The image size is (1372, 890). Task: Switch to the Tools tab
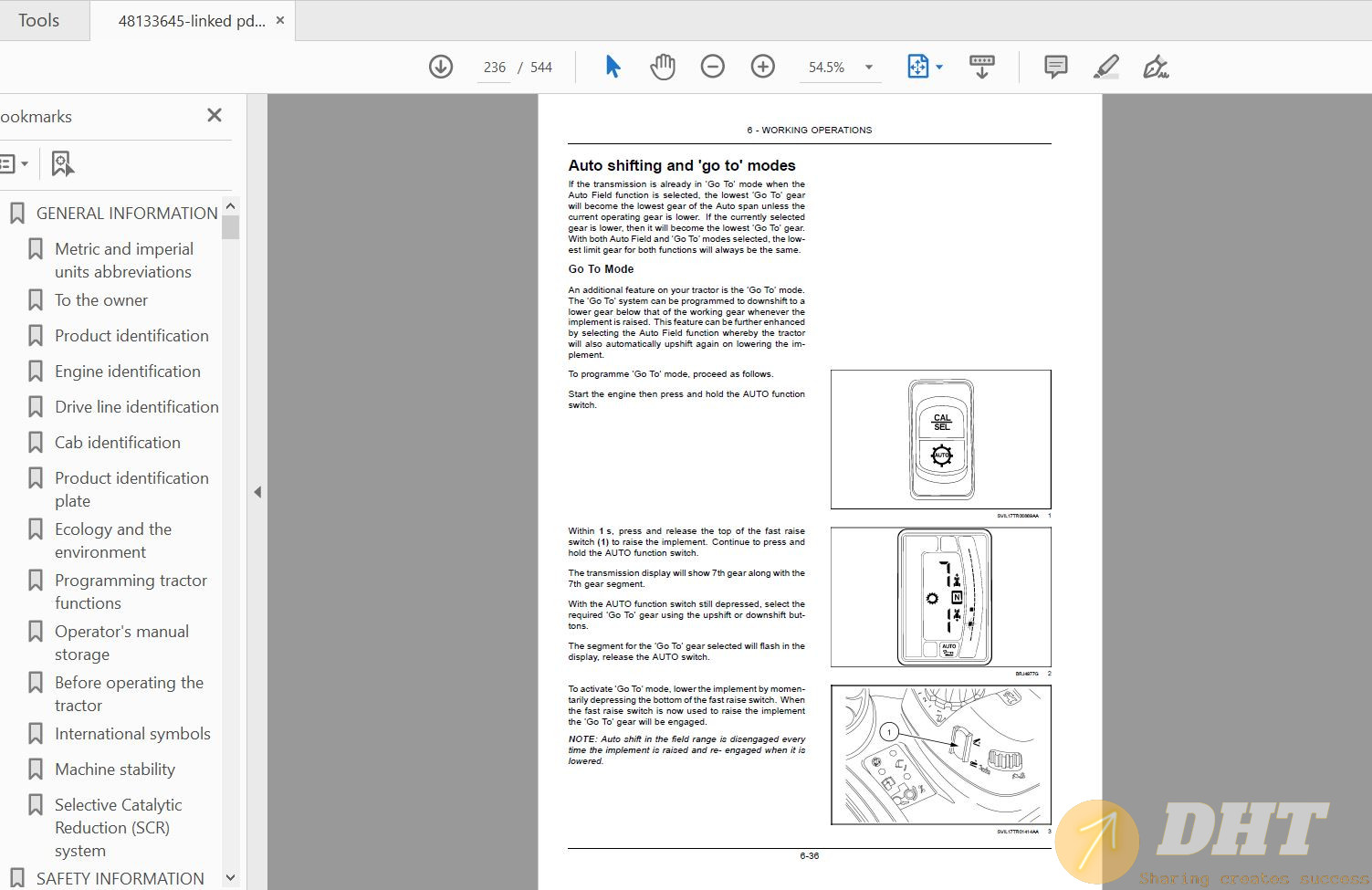(x=38, y=20)
